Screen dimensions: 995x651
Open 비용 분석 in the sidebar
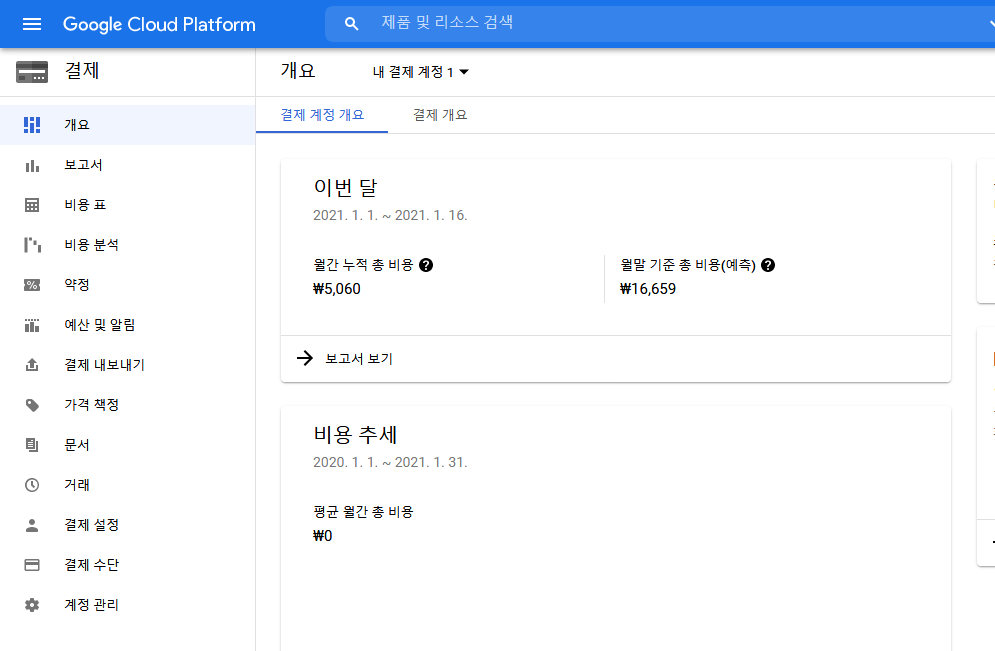point(91,245)
